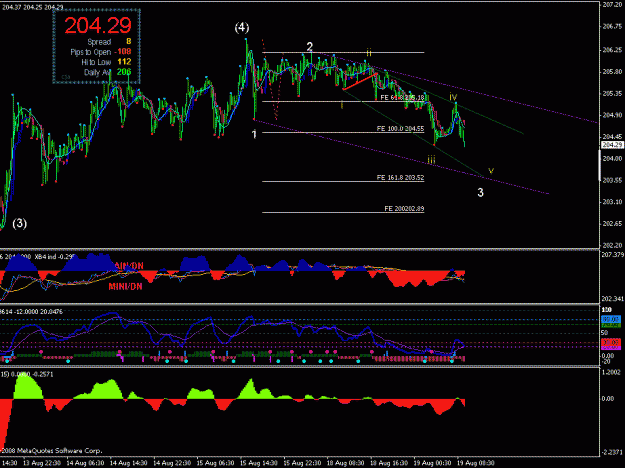The width and height of the screenshot is (625, 468).
Task: Select the FE 100.0 204.55 Fibonacci label
Action: pos(400,129)
